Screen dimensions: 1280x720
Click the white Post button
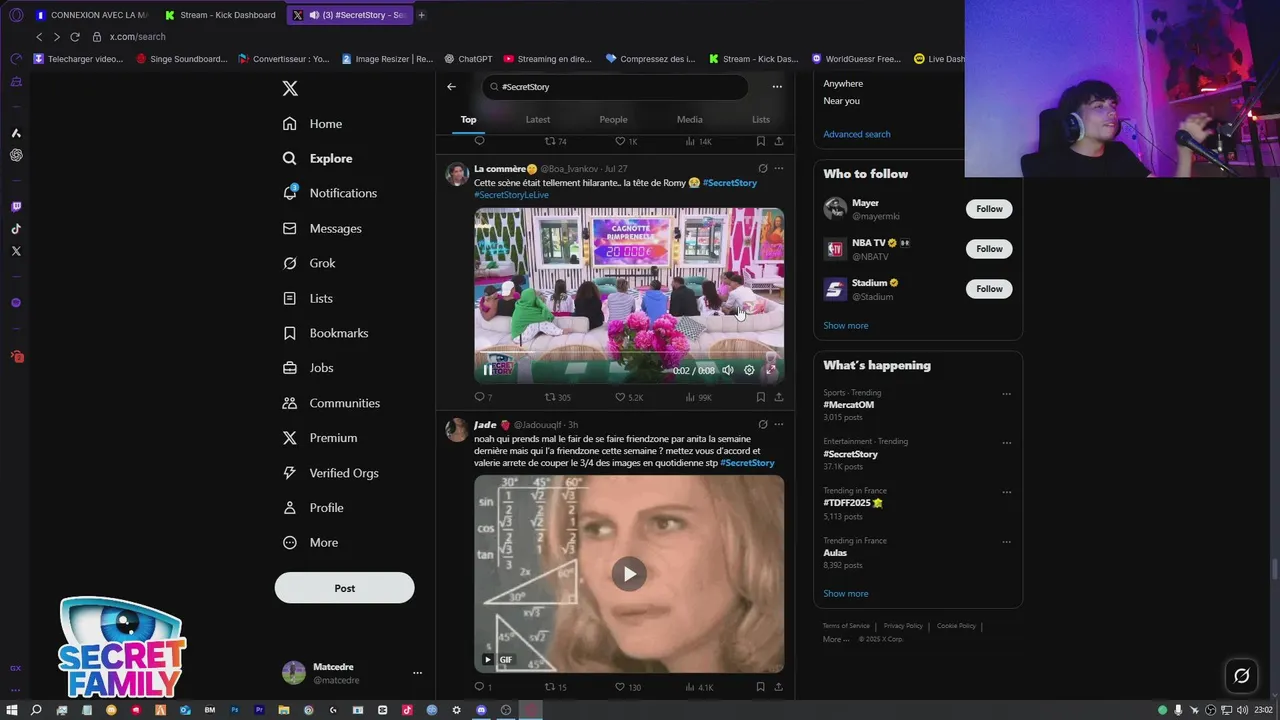pos(344,588)
